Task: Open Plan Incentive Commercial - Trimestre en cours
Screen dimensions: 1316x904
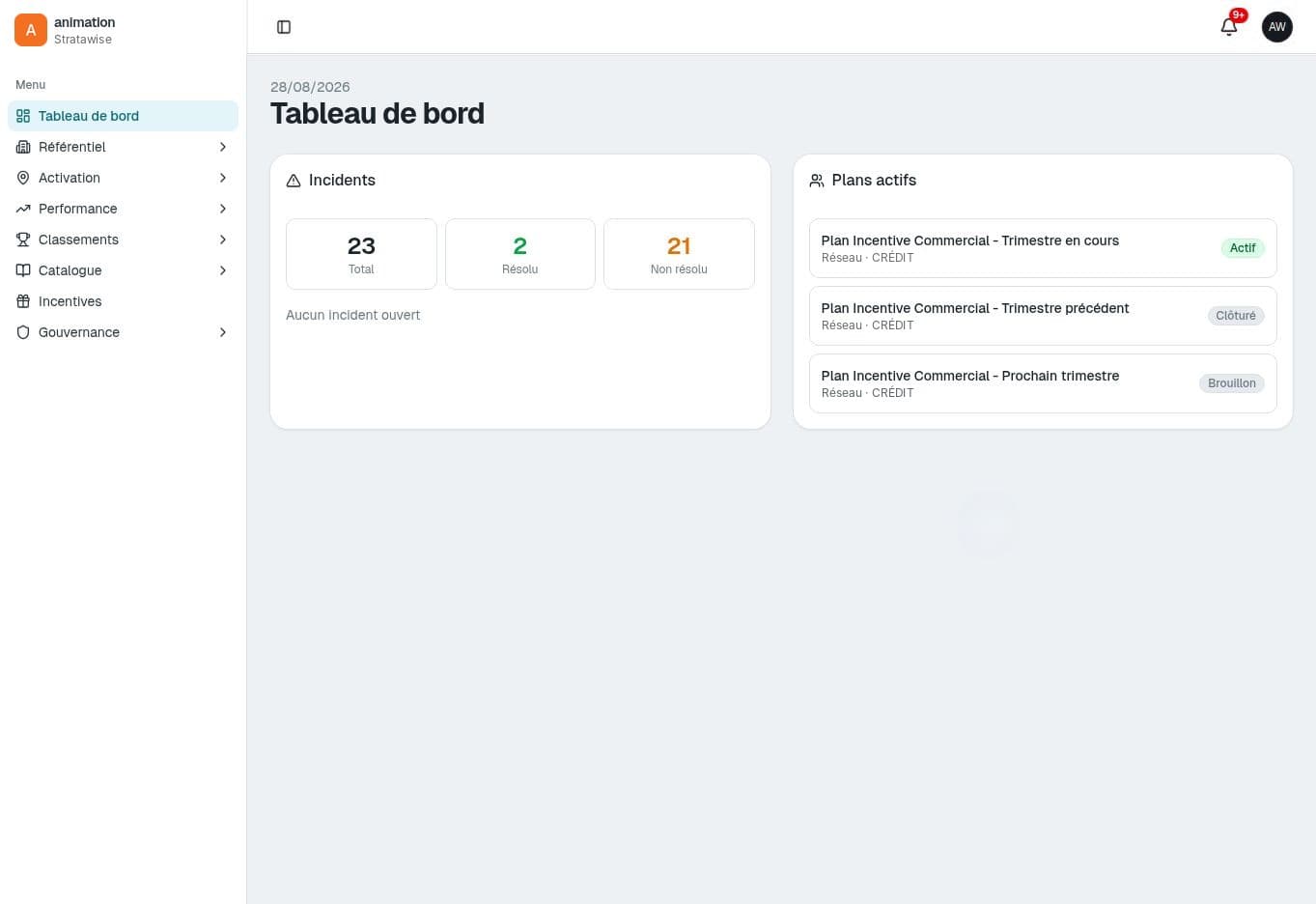Action: (x=1043, y=248)
